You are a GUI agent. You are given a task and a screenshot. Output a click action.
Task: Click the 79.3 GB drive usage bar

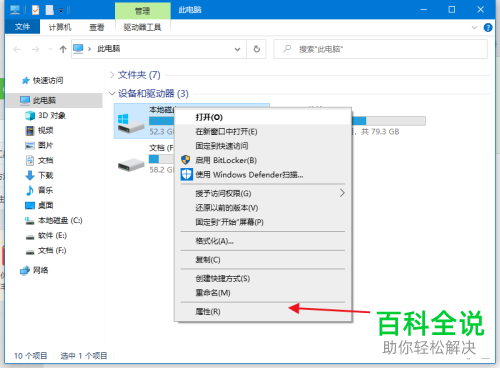(x=389, y=121)
